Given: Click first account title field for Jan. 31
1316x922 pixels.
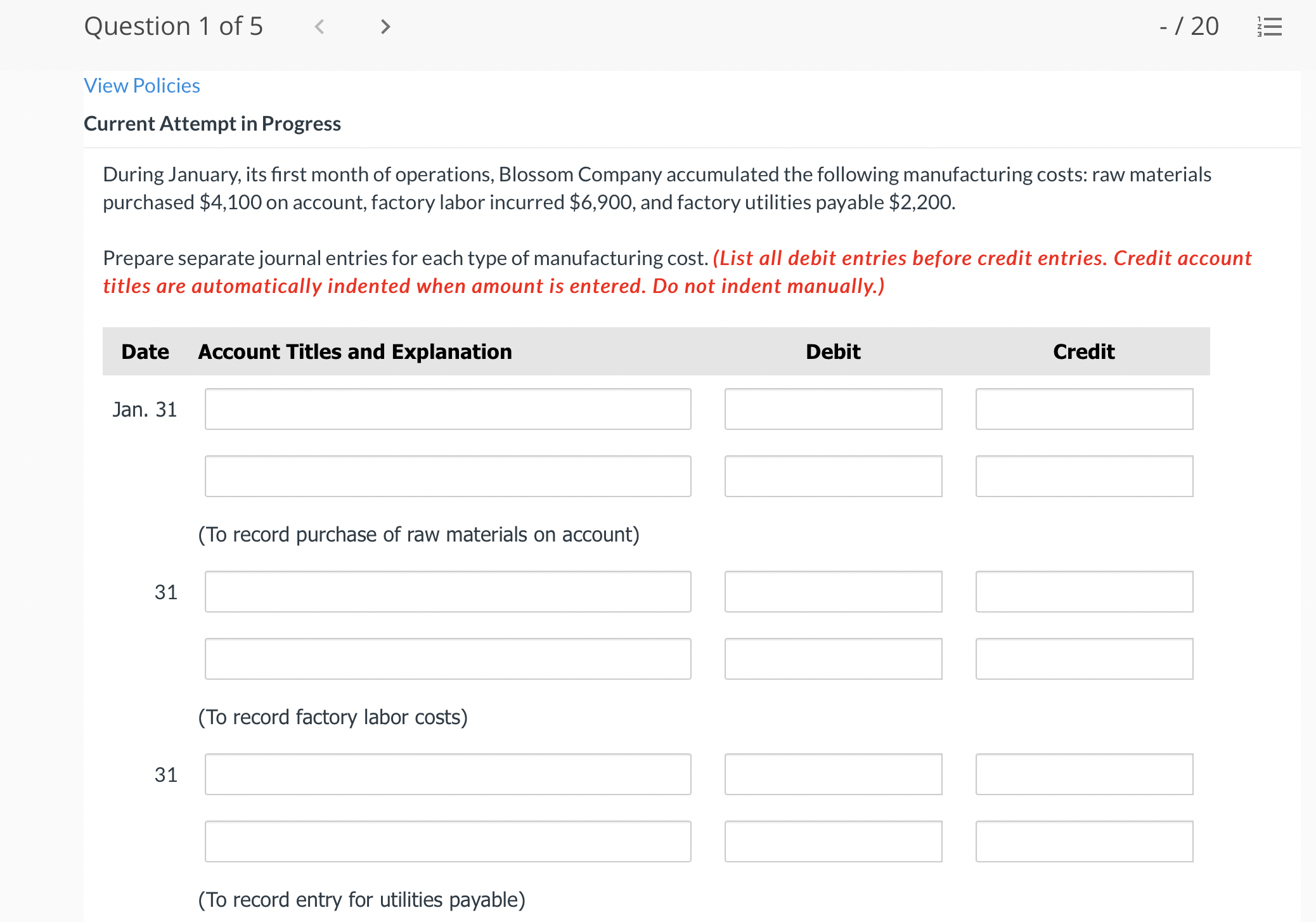Looking at the screenshot, I should click(x=448, y=409).
